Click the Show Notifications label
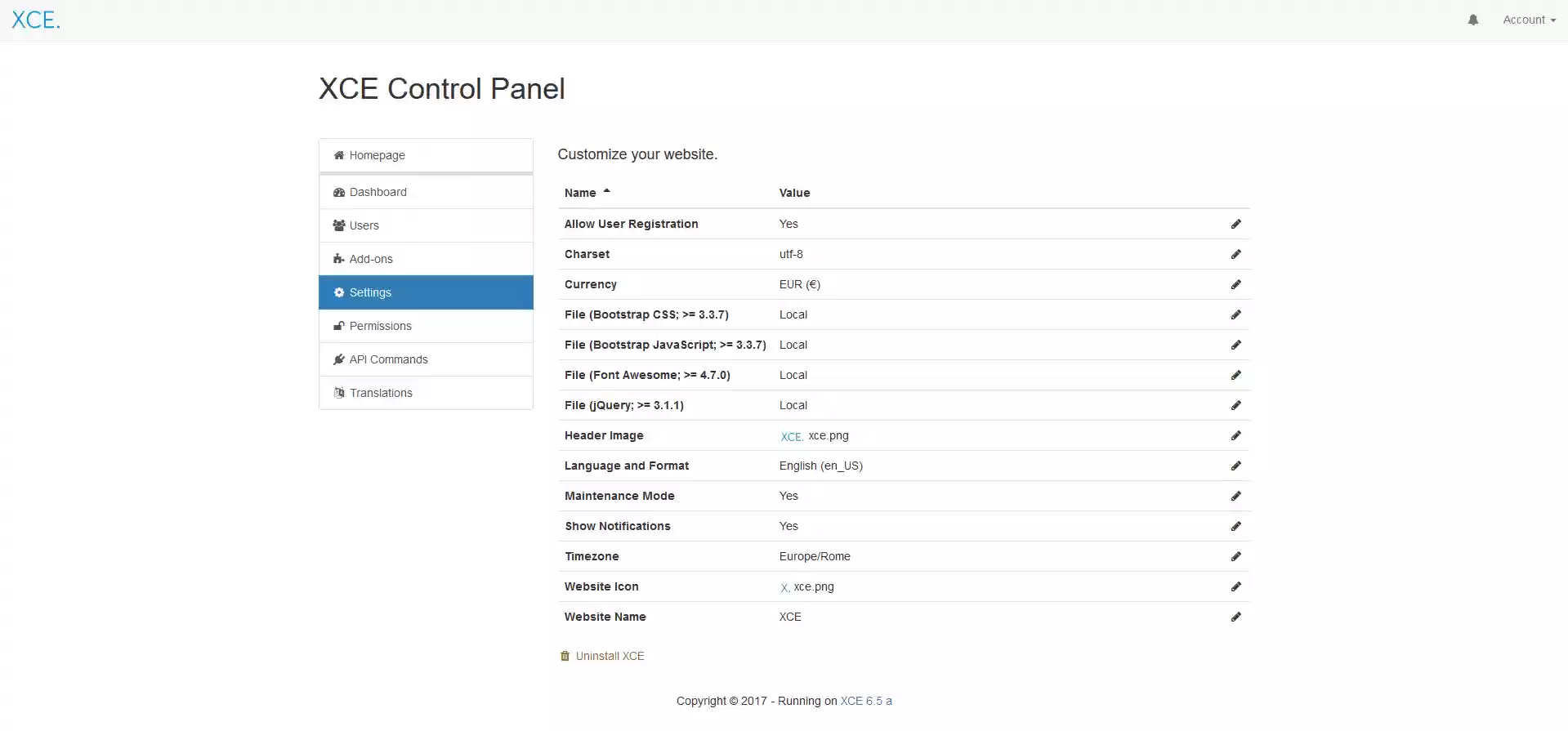 [x=618, y=526]
